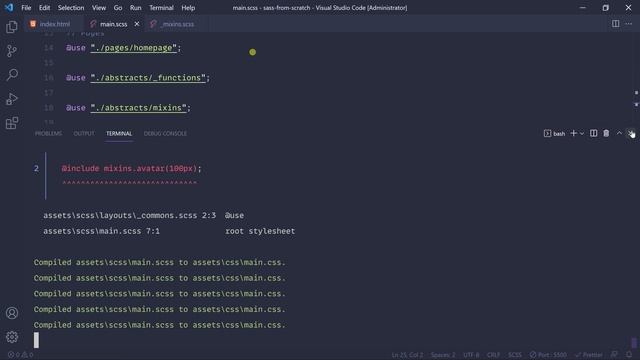Open notifications bell in status bar

(629, 355)
